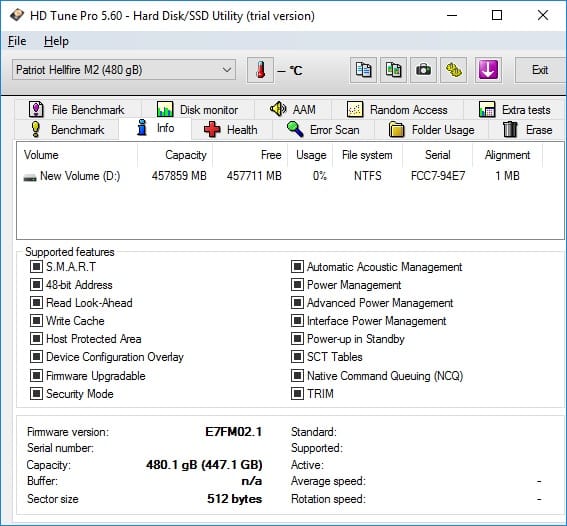Toggle the 48-bit Address checkbox
Screen dimensions: 567x526
[36, 285]
